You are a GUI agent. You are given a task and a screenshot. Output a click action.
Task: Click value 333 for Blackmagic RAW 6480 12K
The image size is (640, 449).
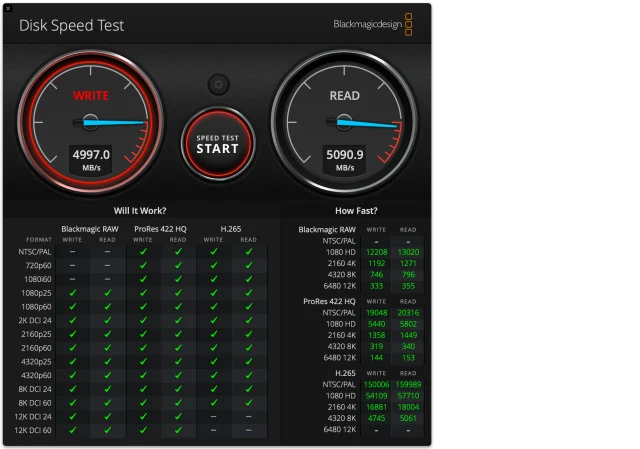(x=376, y=286)
